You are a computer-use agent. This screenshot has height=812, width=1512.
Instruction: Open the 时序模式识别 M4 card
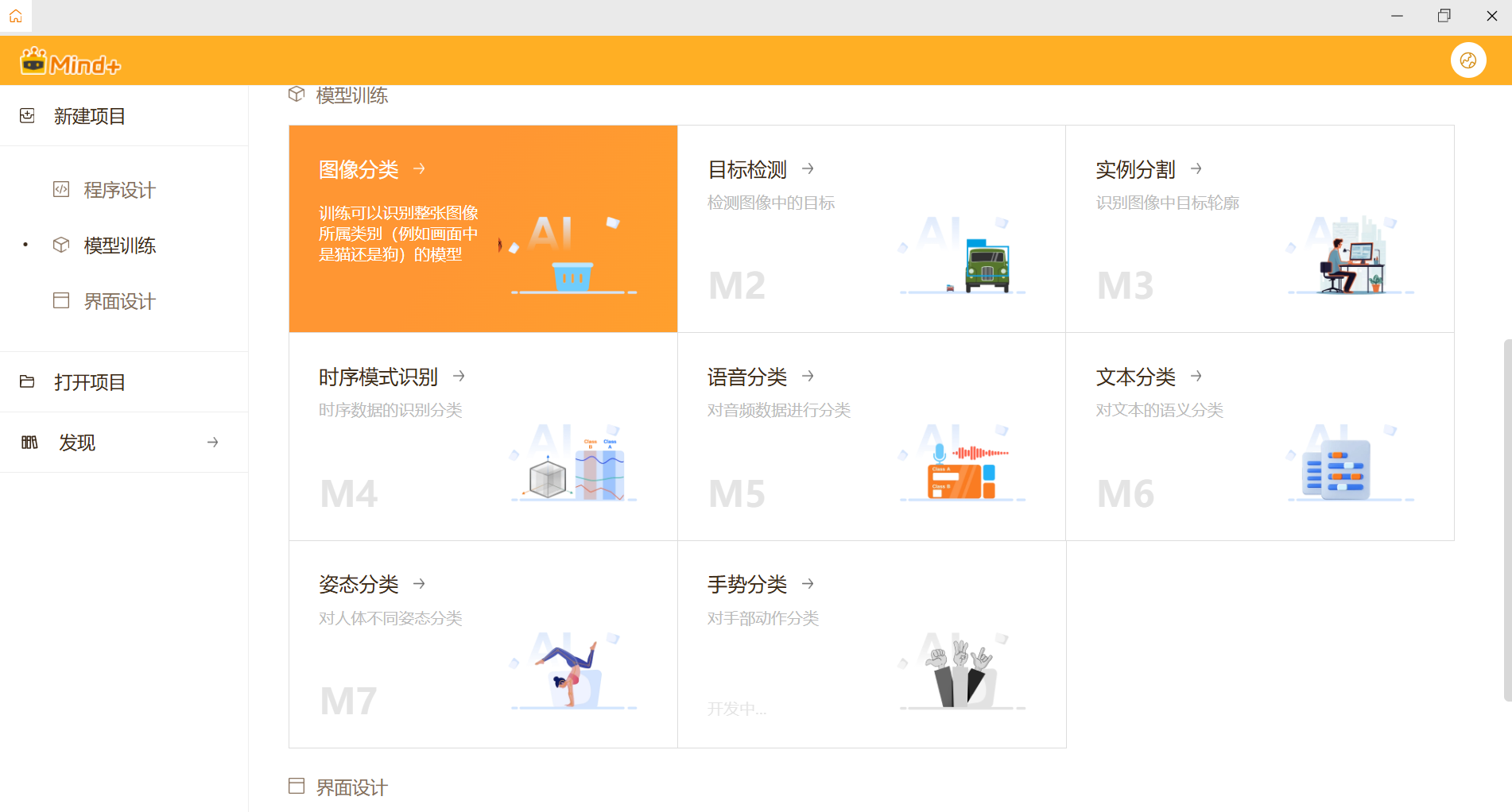point(483,436)
